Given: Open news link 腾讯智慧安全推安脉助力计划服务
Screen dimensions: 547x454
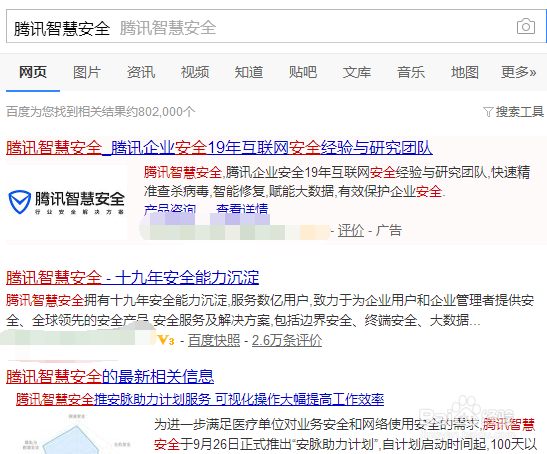Looking at the screenshot, I should coord(200,399).
